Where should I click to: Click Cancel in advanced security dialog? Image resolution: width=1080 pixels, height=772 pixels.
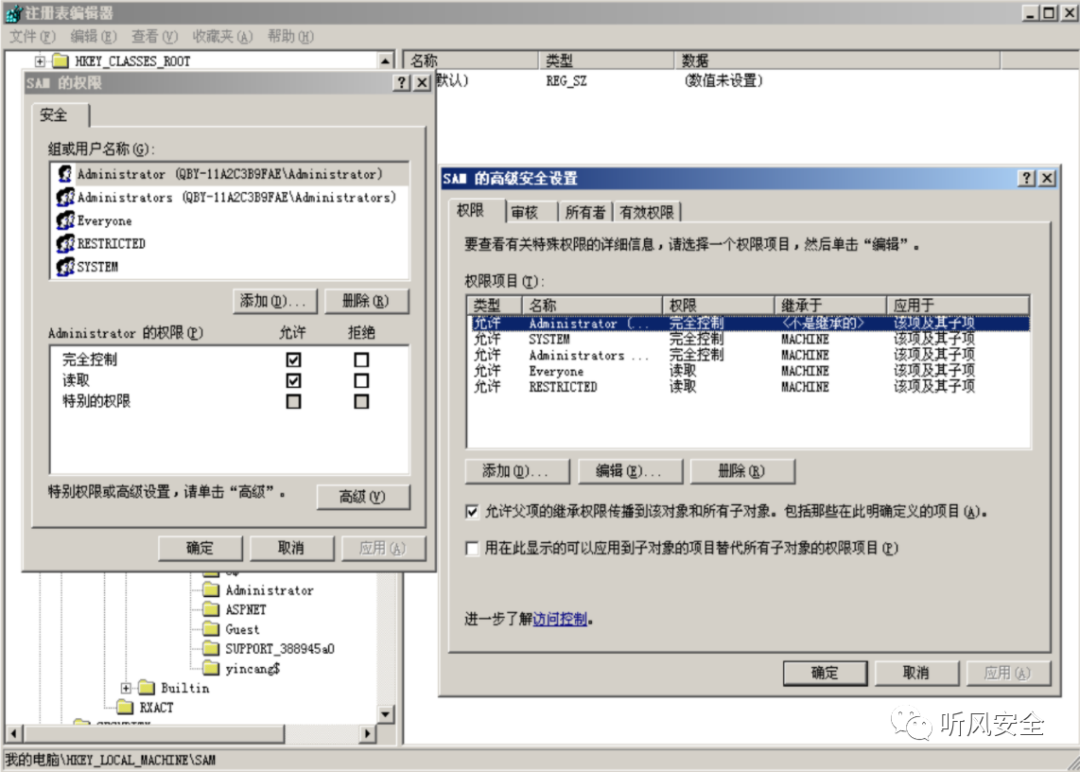tap(917, 673)
